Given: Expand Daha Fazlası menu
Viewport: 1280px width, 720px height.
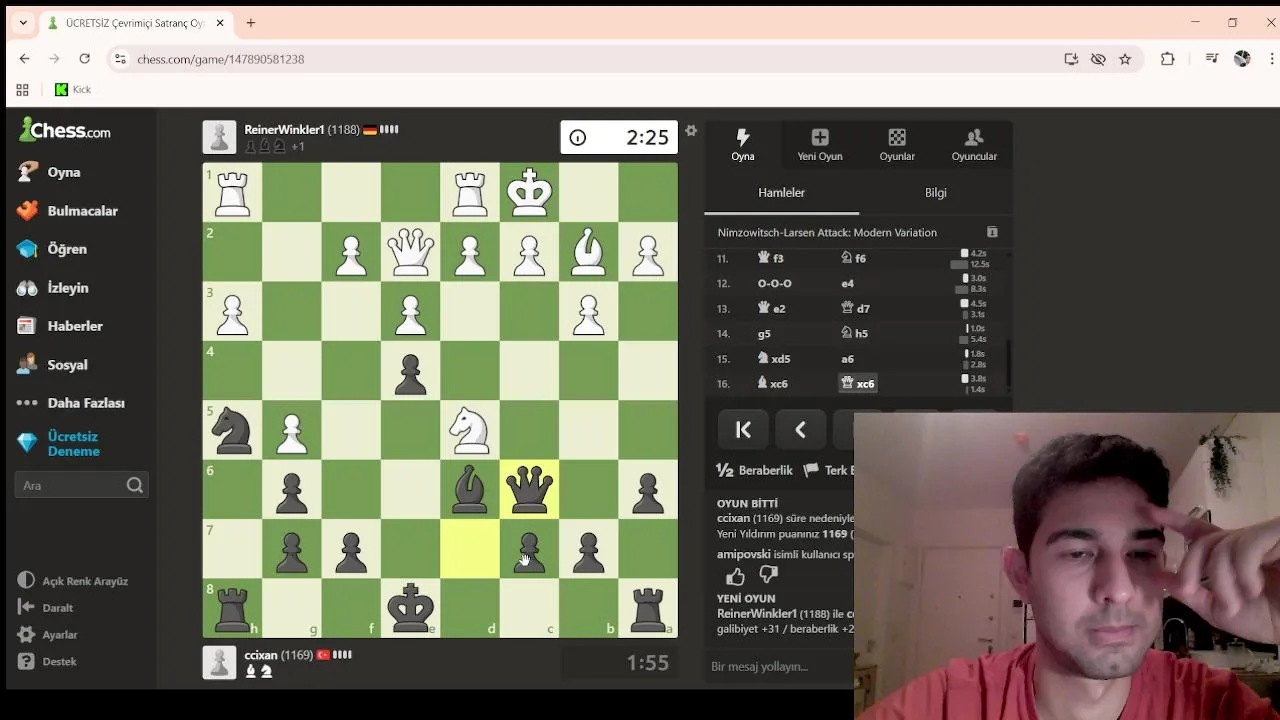Looking at the screenshot, I should (71, 403).
